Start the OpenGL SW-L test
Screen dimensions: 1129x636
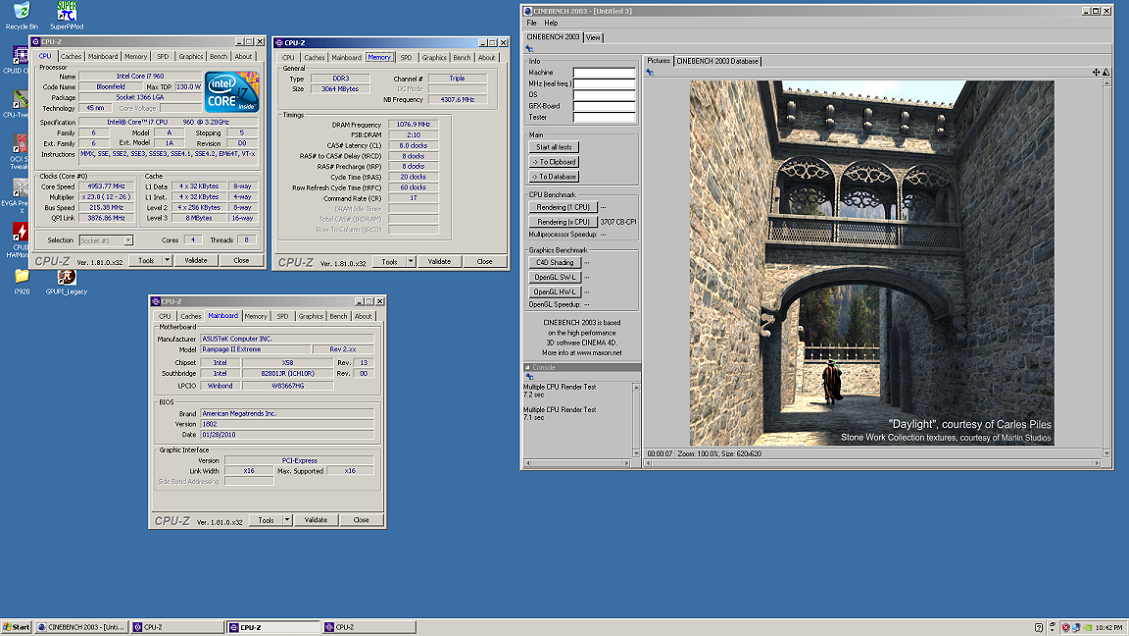point(554,277)
